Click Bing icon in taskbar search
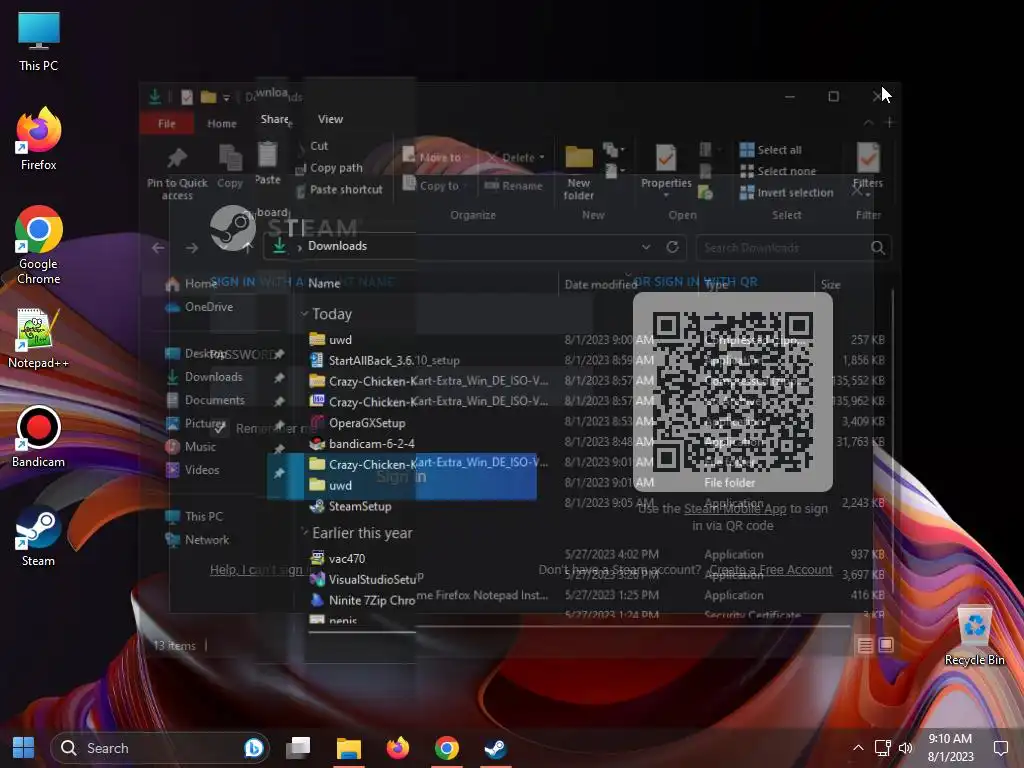Viewport: 1024px width, 768px height. tap(253, 748)
